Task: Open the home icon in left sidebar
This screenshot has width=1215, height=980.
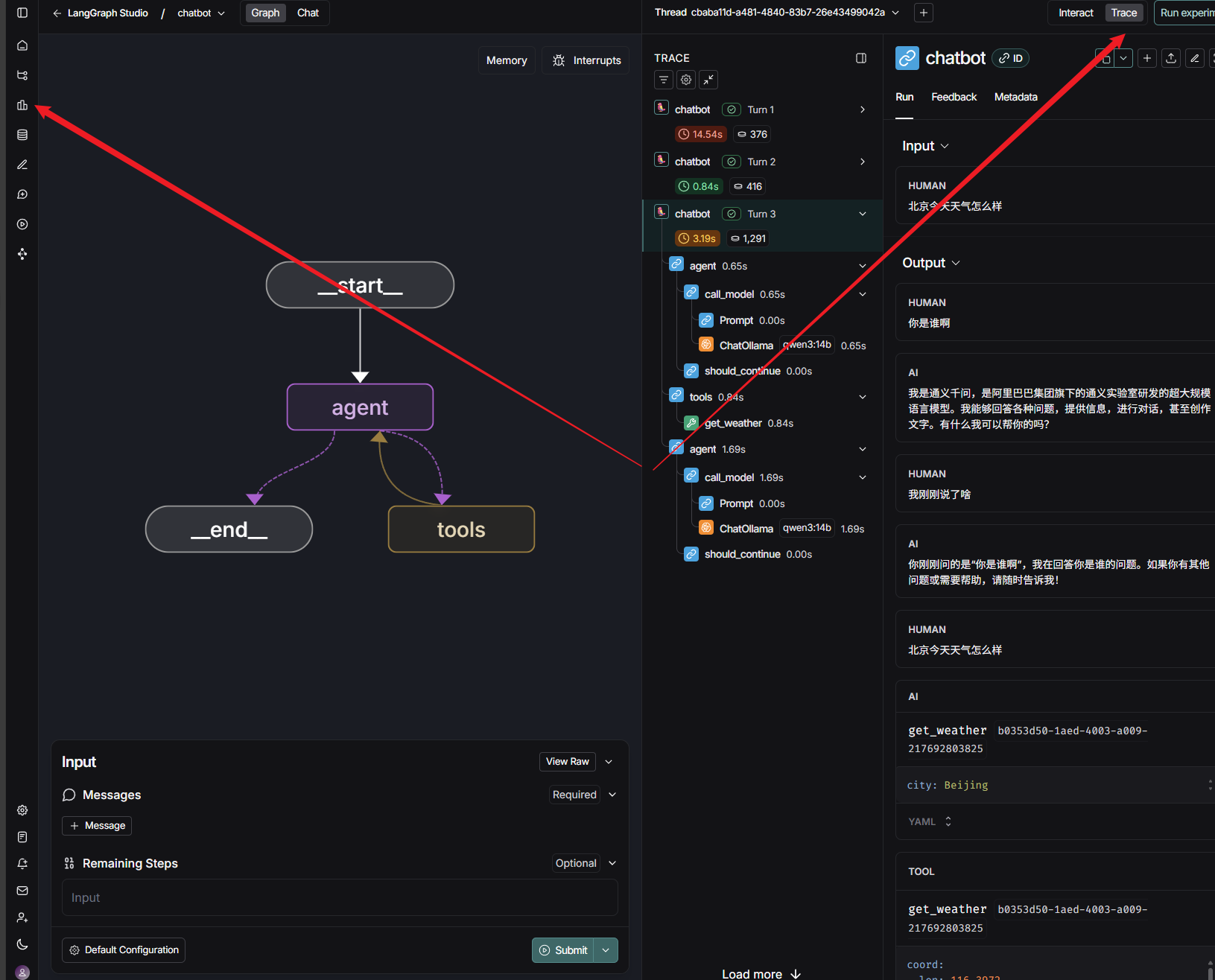Action: coord(22,45)
